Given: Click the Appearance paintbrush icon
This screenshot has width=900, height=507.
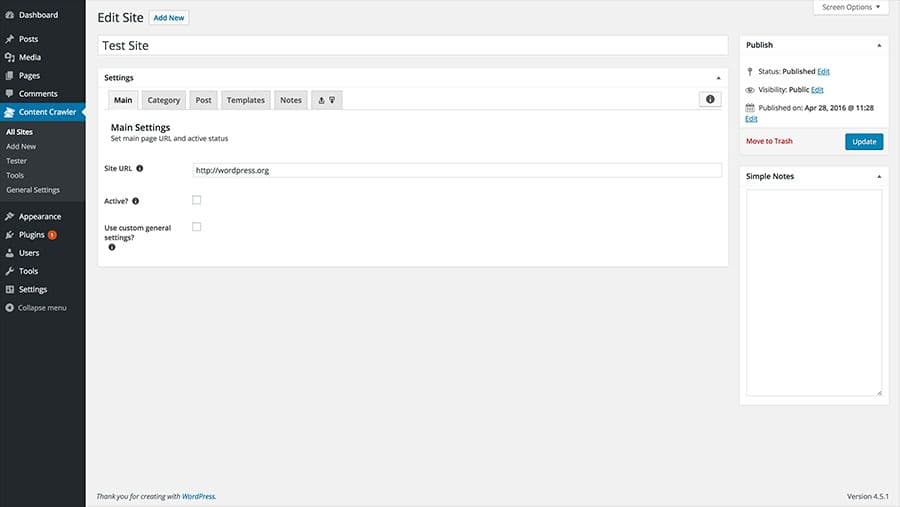Looking at the screenshot, I should click(x=9, y=216).
